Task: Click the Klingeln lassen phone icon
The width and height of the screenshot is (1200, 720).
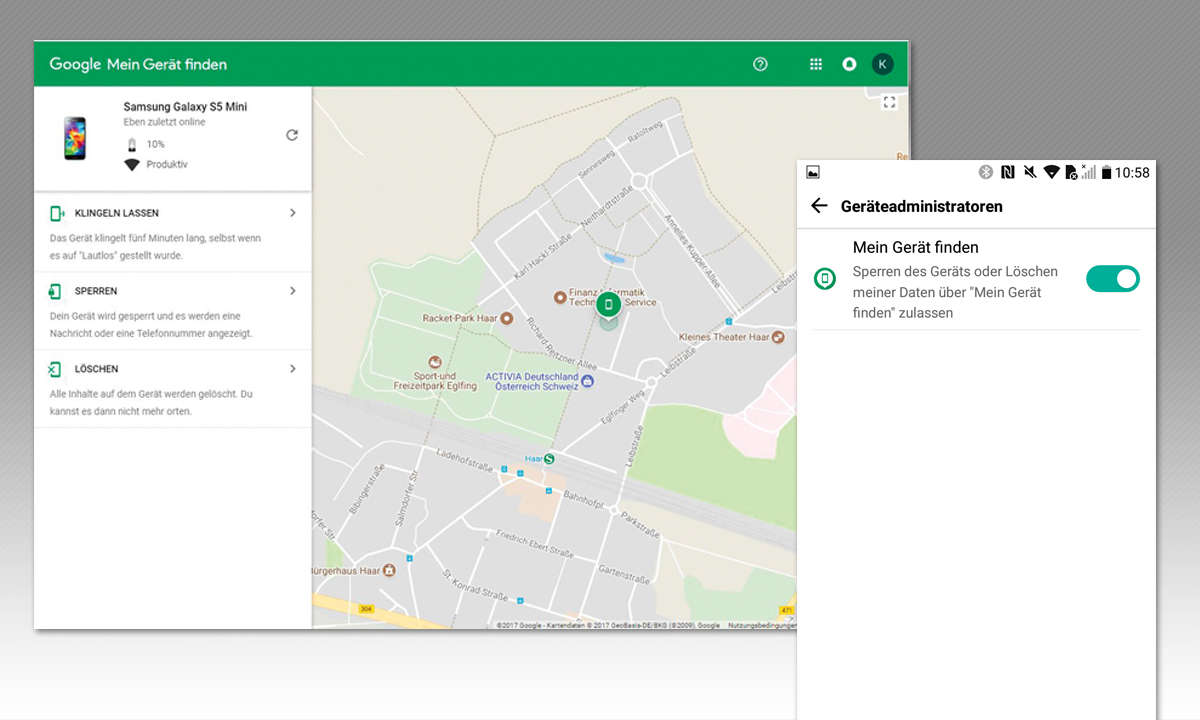Action: [x=56, y=213]
